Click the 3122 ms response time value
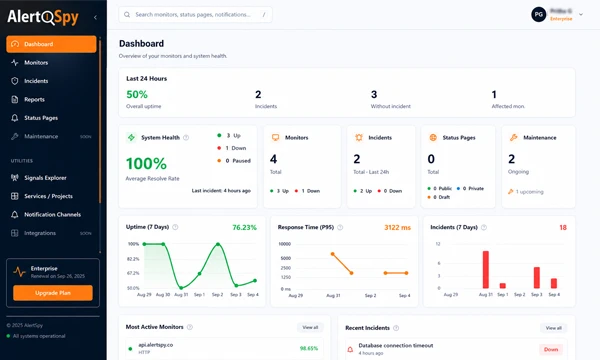600x360 pixels. [x=398, y=228]
